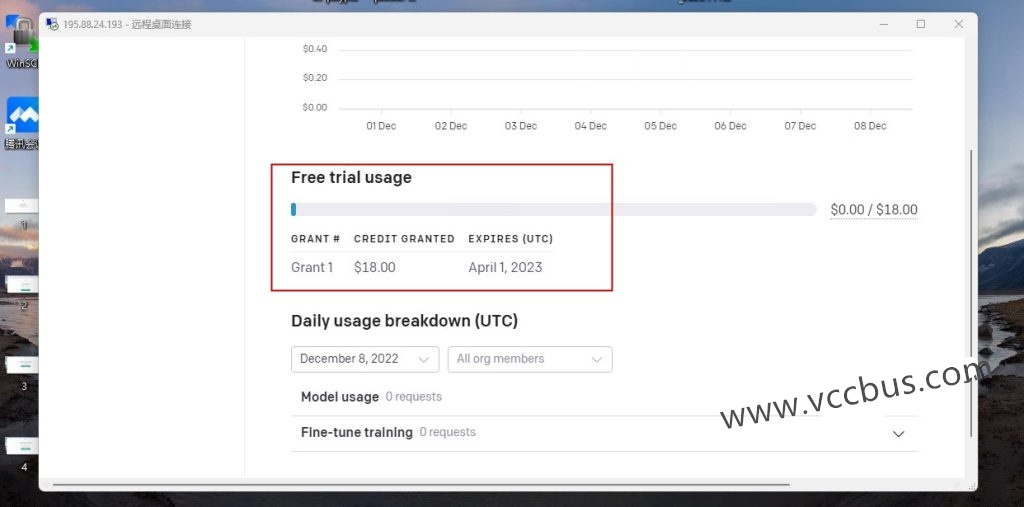1024x507 pixels.
Task: Click the Grant 1 row entry
Action: 312,267
